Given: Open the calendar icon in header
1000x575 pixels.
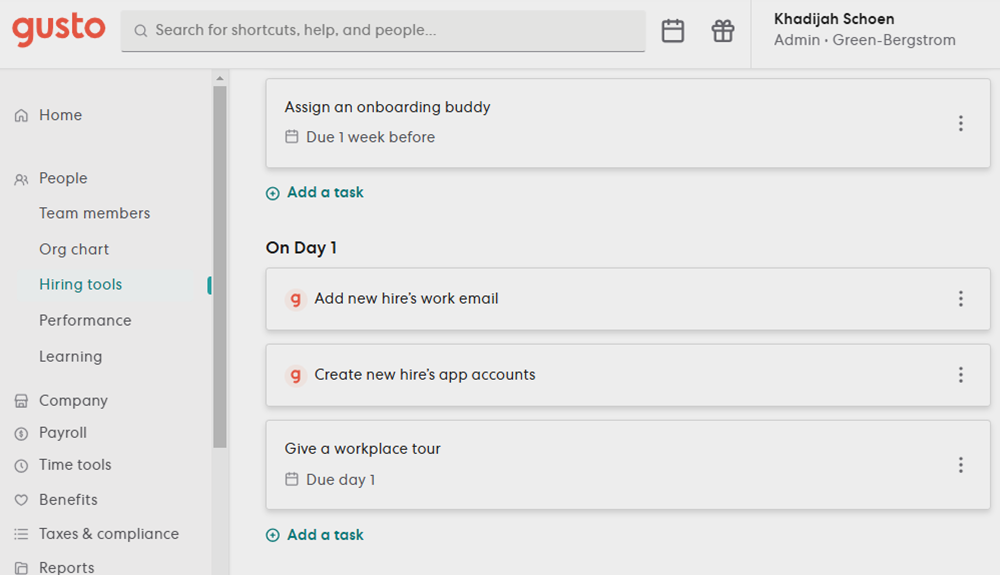Looking at the screenshot, I should [673, 31].
